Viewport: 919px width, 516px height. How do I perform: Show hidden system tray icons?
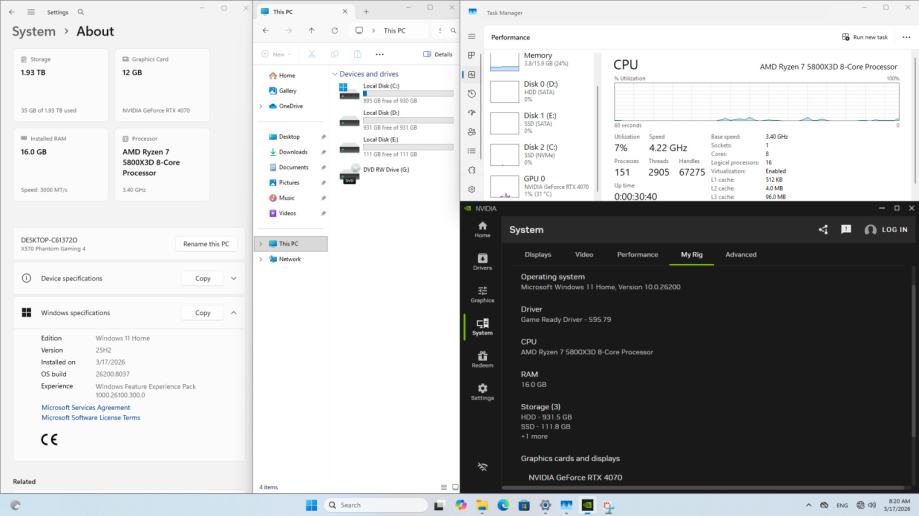(x=808, y=505)
